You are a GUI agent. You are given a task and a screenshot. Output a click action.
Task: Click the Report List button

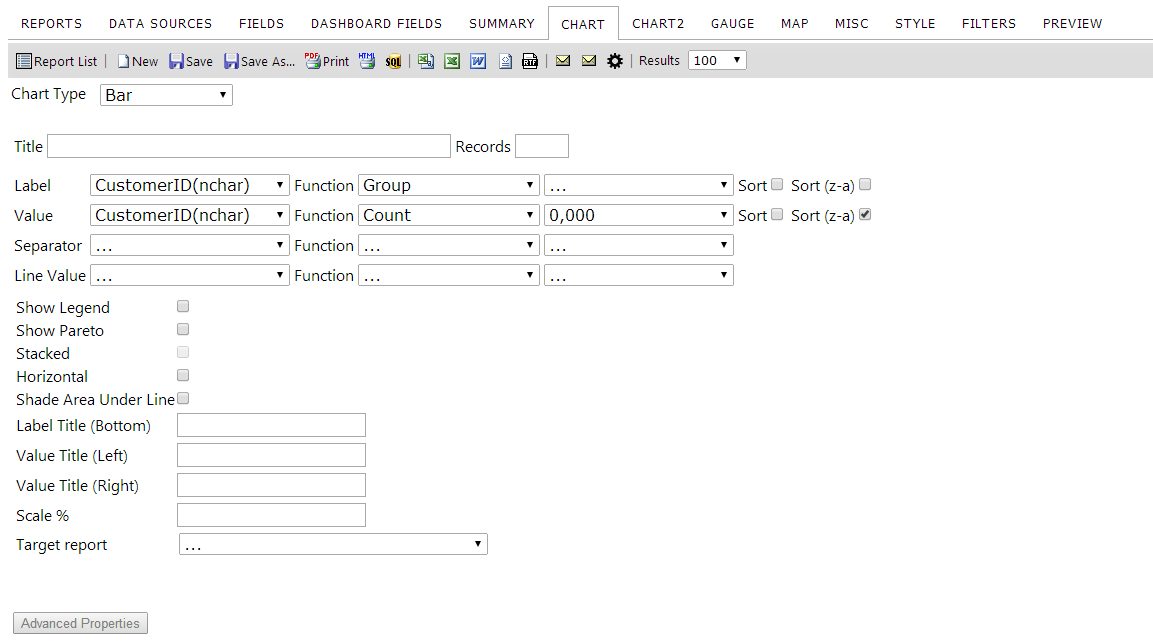coord(57,61)
